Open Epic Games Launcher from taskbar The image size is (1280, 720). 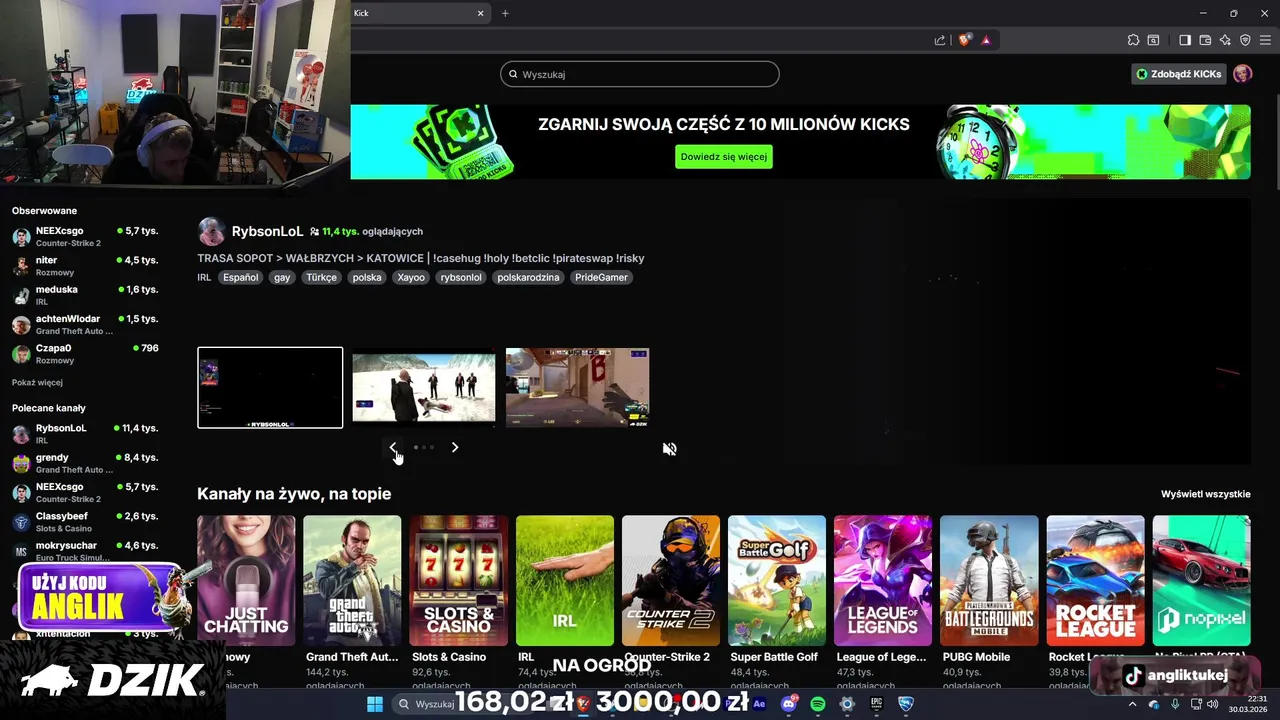pyautogui.click(x=876, y=704)
